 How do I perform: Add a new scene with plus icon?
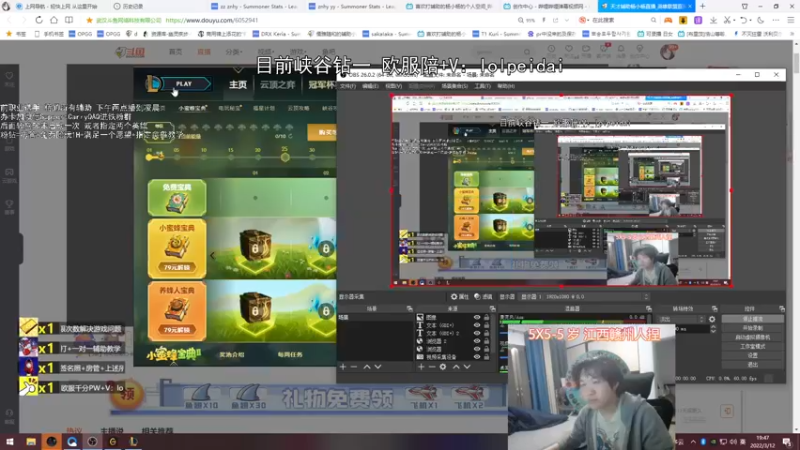343,367
